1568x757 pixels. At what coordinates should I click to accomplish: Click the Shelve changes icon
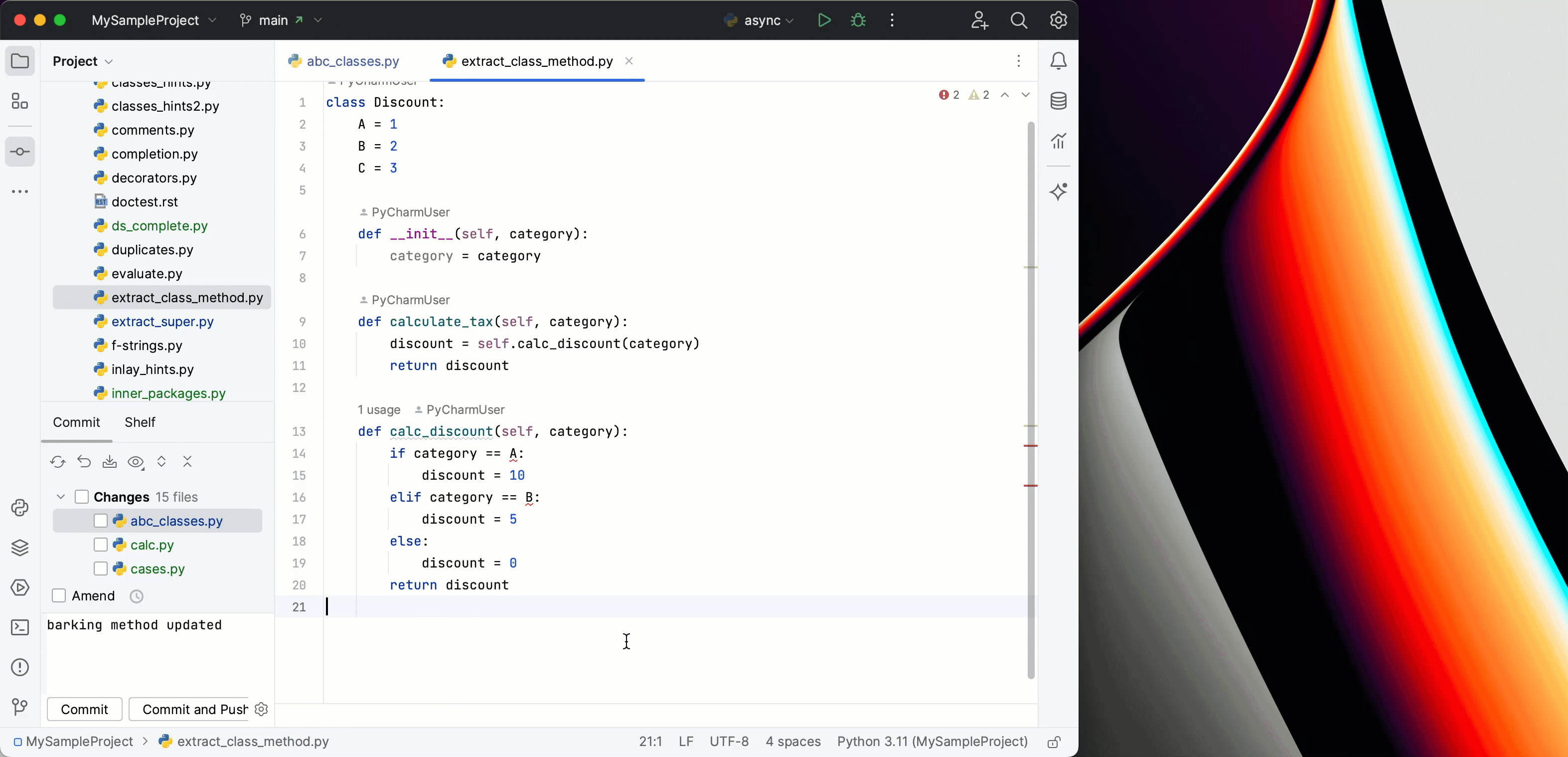[110, 462]
